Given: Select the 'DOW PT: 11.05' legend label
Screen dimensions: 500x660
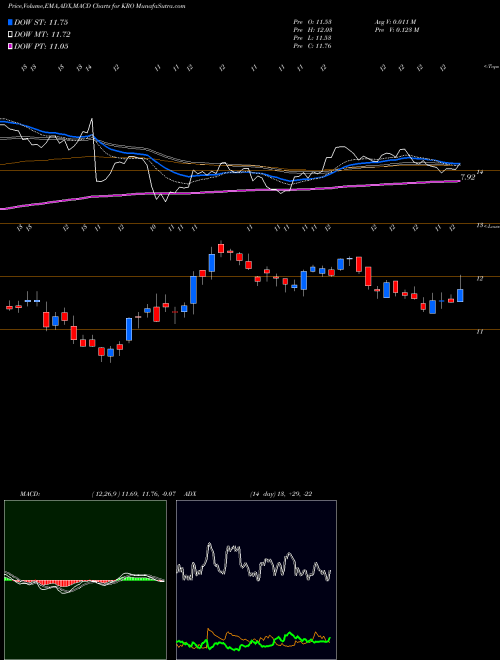Looking at the screenshot, I should tap(41, 46).
